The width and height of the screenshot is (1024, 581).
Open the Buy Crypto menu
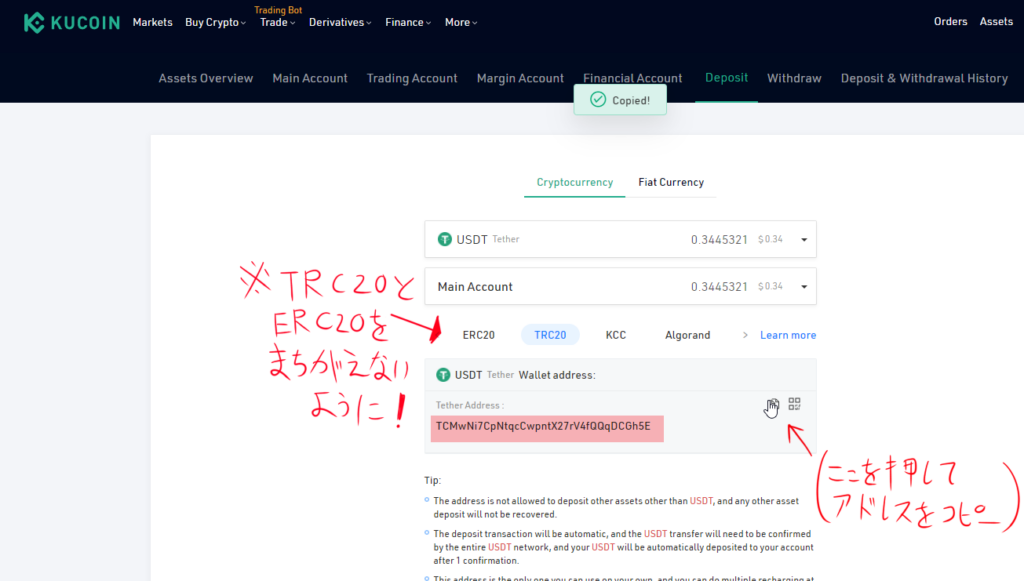pyautogui.click(x=214, y=22)
